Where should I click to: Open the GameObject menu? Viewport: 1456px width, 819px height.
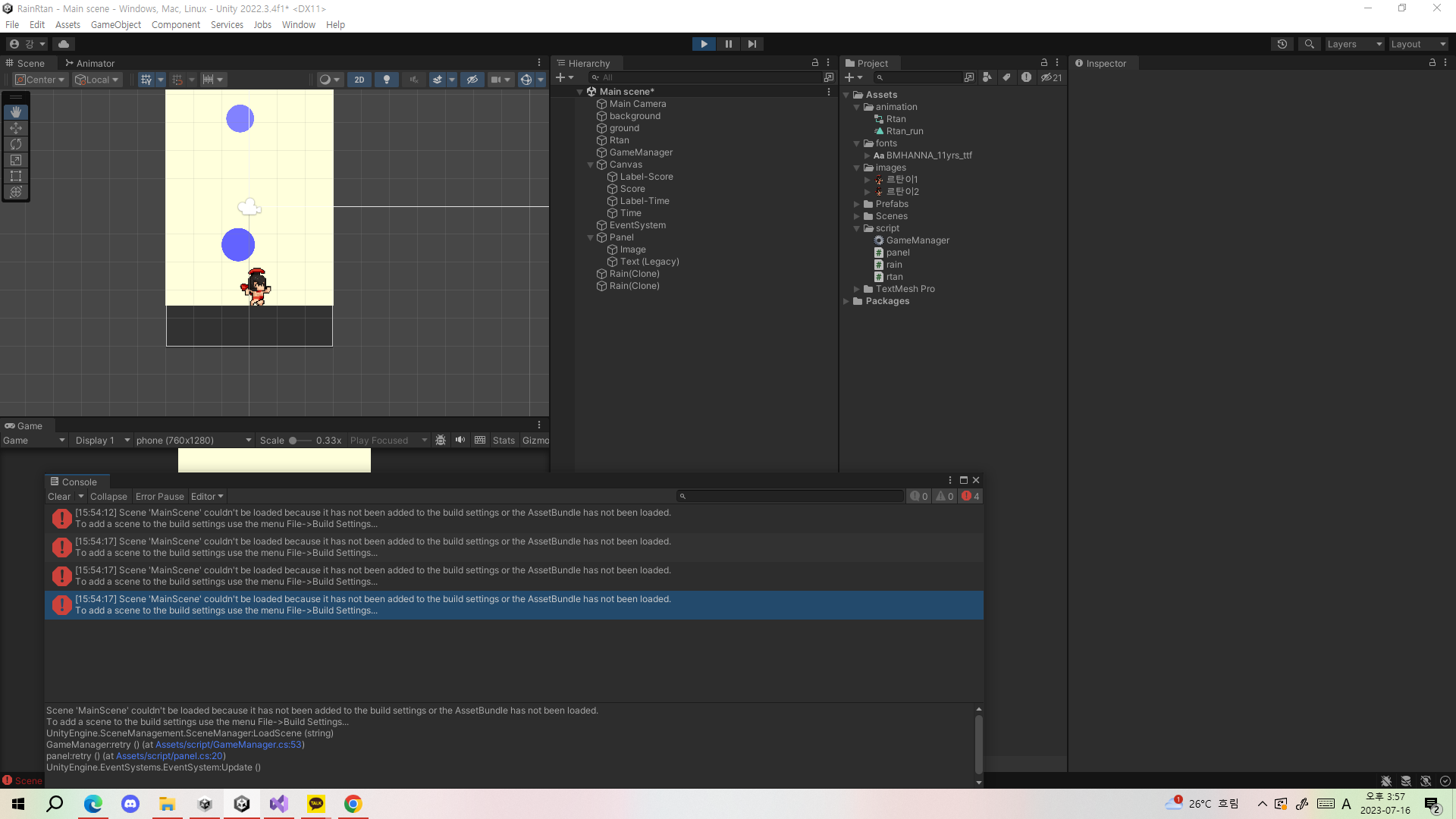click(x=116, y=25)
